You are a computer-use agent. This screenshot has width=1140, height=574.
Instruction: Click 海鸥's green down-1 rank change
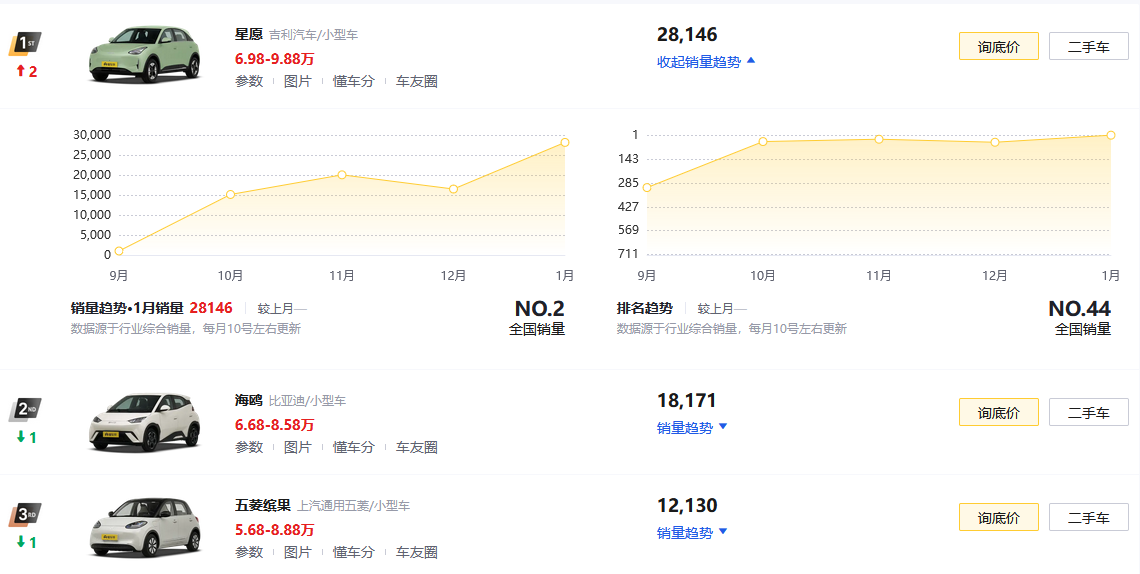point(26,437)
